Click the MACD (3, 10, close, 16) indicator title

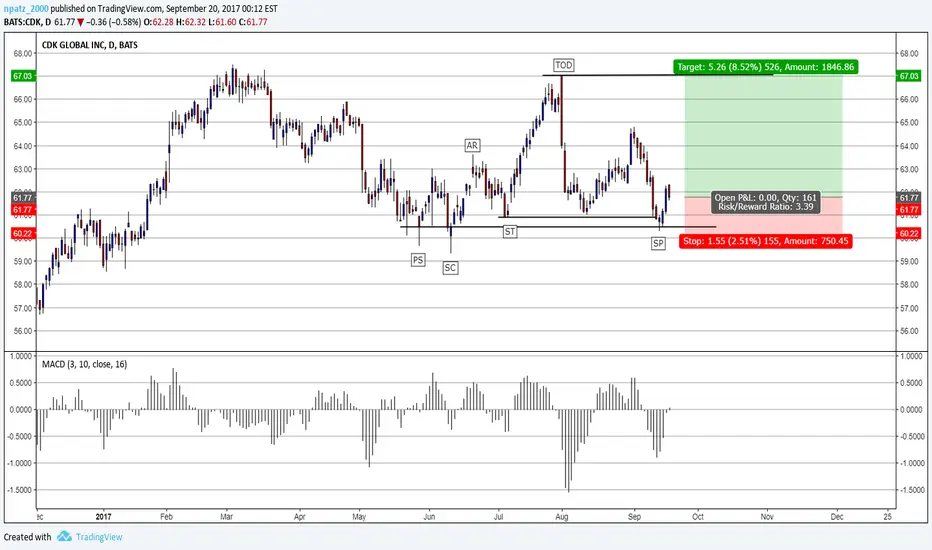pyautogui.click(x=84, y=364)
